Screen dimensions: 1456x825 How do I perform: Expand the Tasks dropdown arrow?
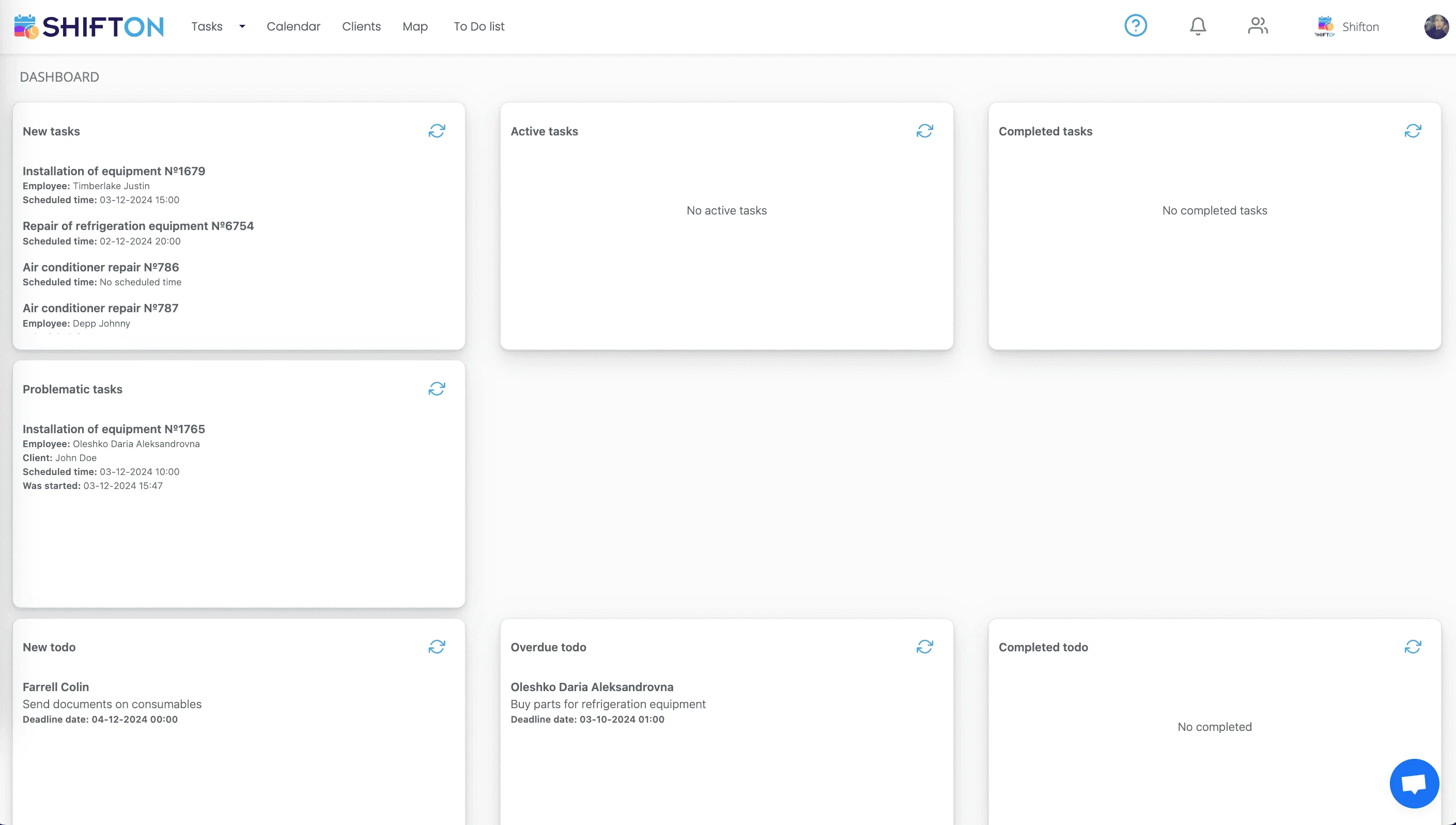coord(242,27)
